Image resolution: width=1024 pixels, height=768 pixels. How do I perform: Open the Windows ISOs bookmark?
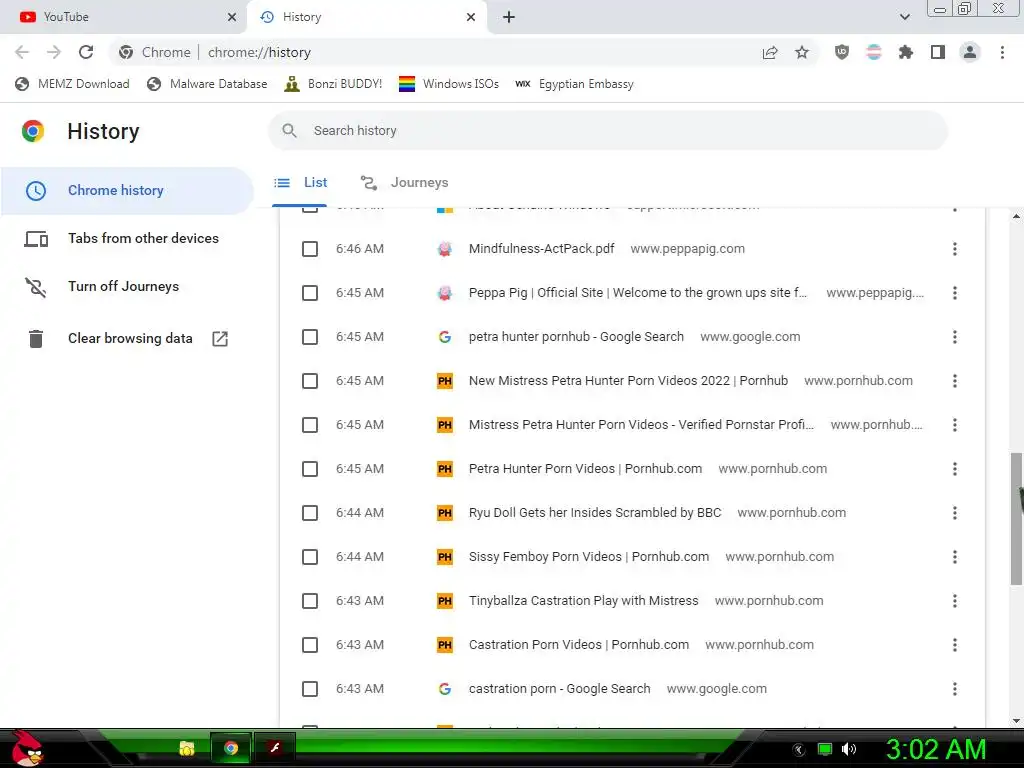click(449, 84)
